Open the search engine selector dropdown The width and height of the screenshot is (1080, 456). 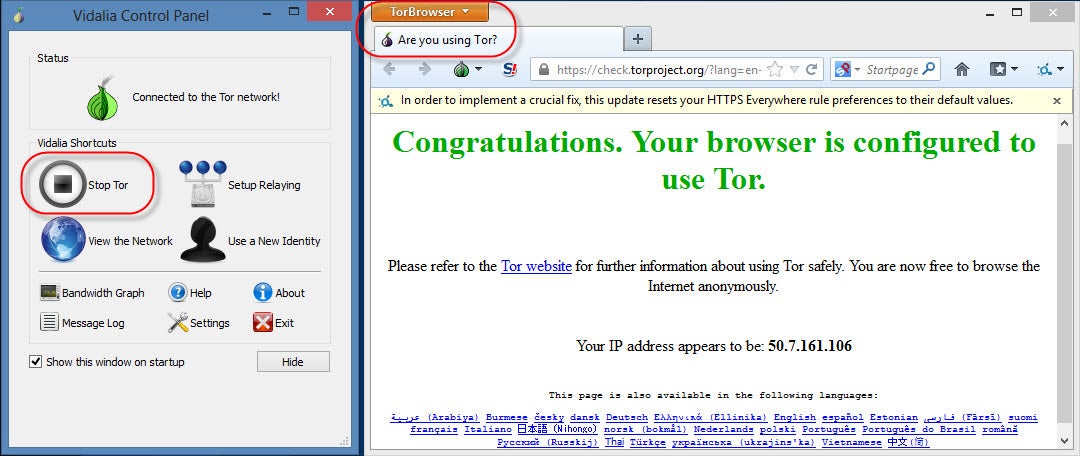pyautogui.click(x=846, y=70)
